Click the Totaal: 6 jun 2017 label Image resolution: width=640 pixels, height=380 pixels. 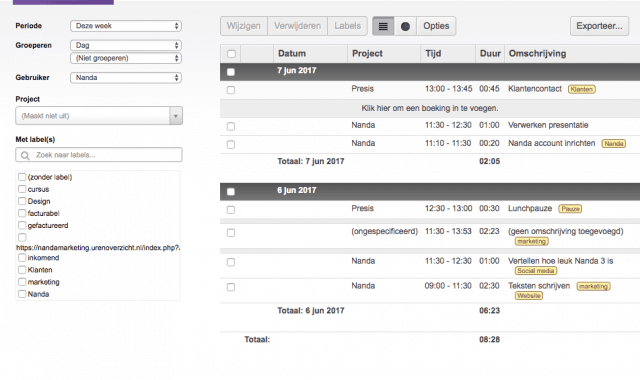tap(311, 311)
